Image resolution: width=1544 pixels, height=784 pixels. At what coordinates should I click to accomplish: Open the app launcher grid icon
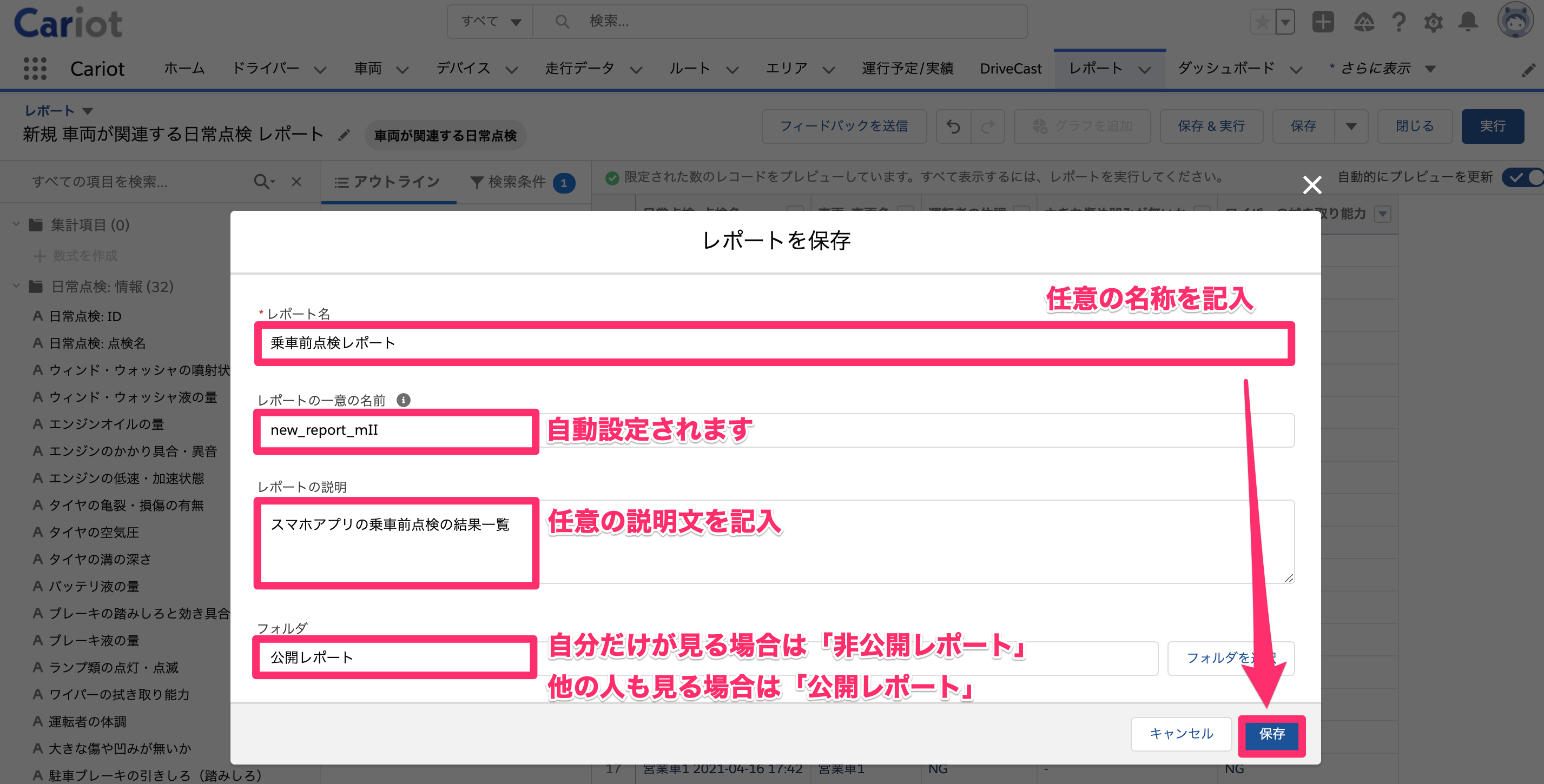tap(35, 68)
